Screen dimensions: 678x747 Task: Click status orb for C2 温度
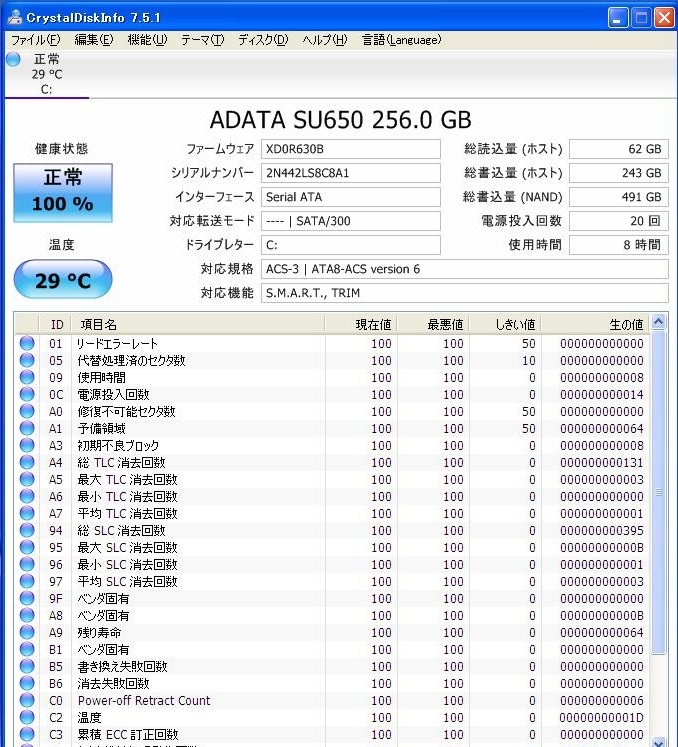pos(27,717)
